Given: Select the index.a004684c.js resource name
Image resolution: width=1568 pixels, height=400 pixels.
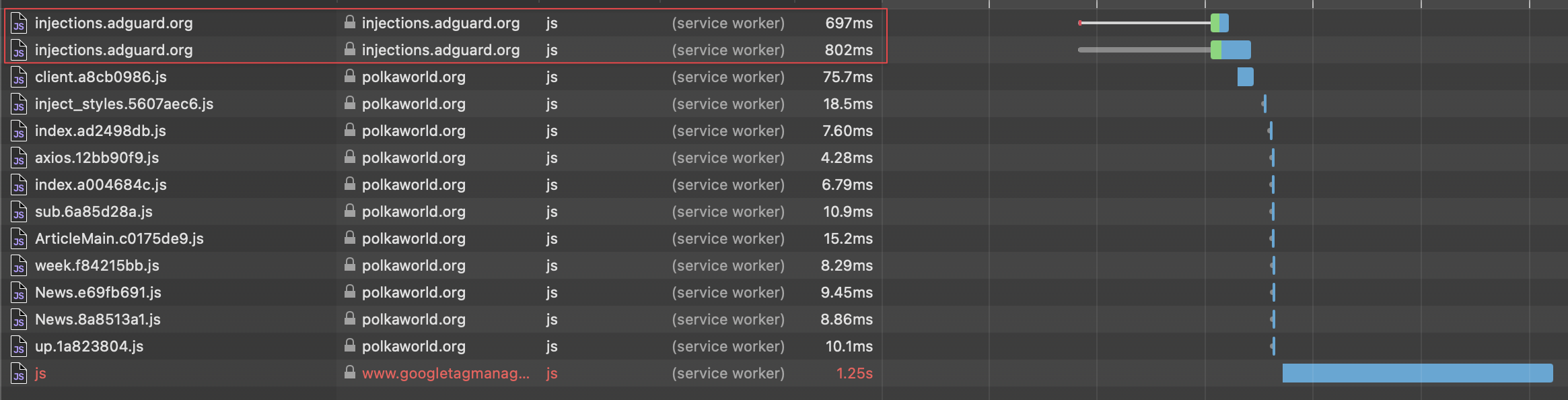Looking at the screenshot, I should coord(100,185).
